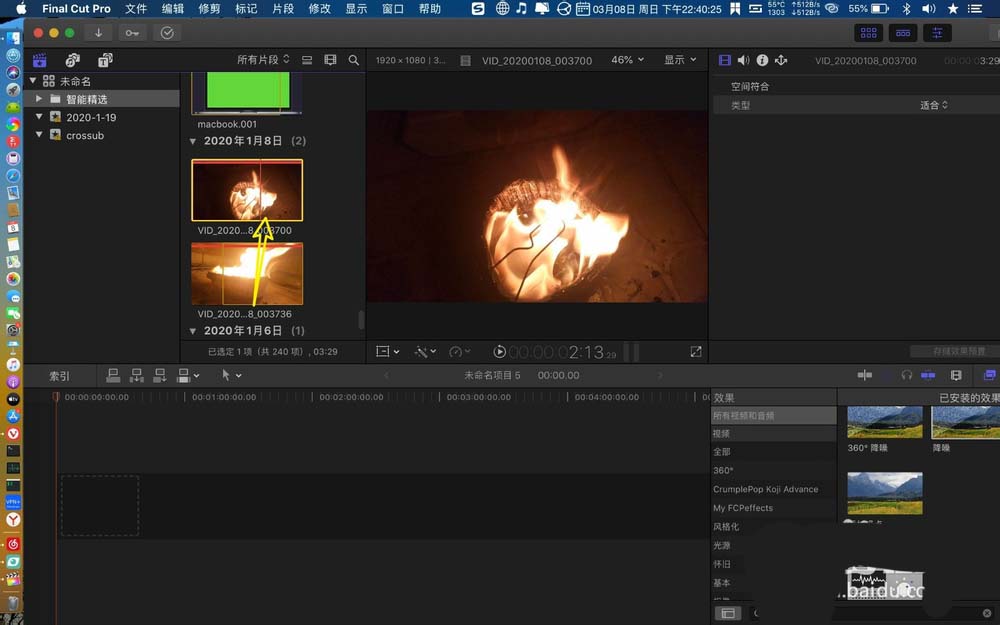
Task: Select 所有视频和音频 effects category
Action: click(x=774, y=416)
